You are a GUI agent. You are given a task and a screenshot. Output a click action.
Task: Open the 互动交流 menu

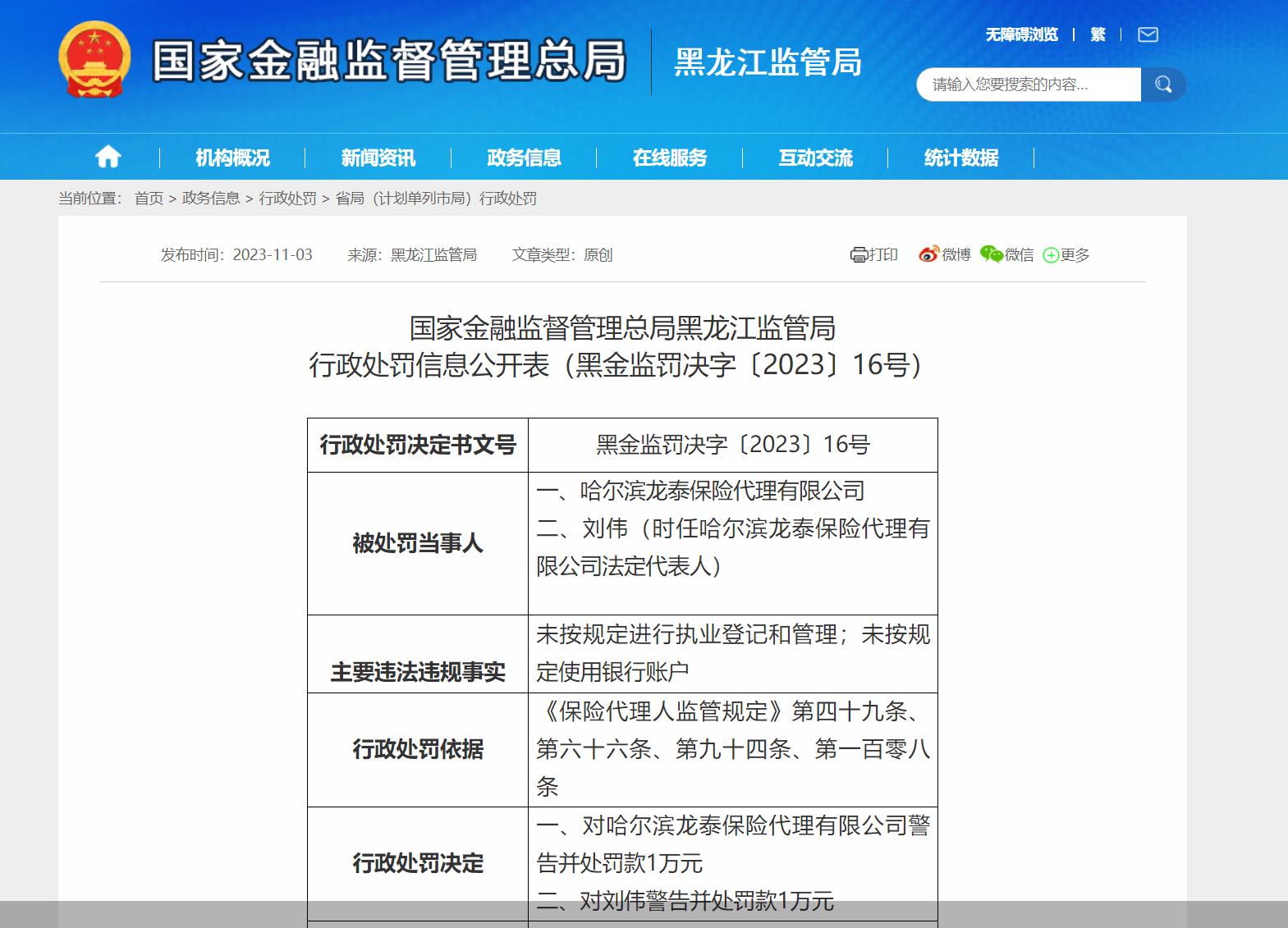[815, 158]
